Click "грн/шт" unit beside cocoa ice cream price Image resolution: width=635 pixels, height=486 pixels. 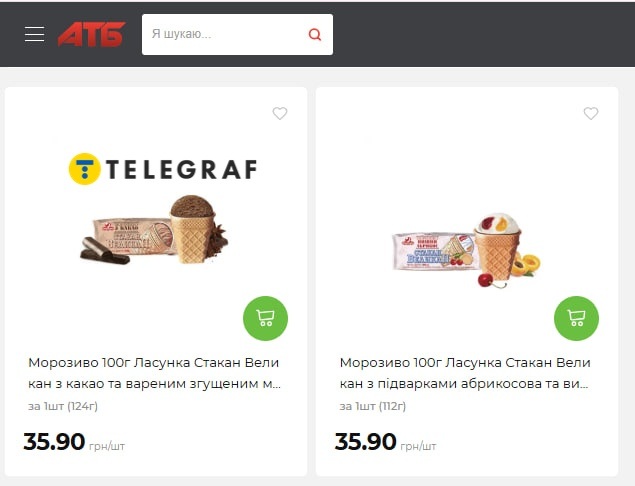107,446
